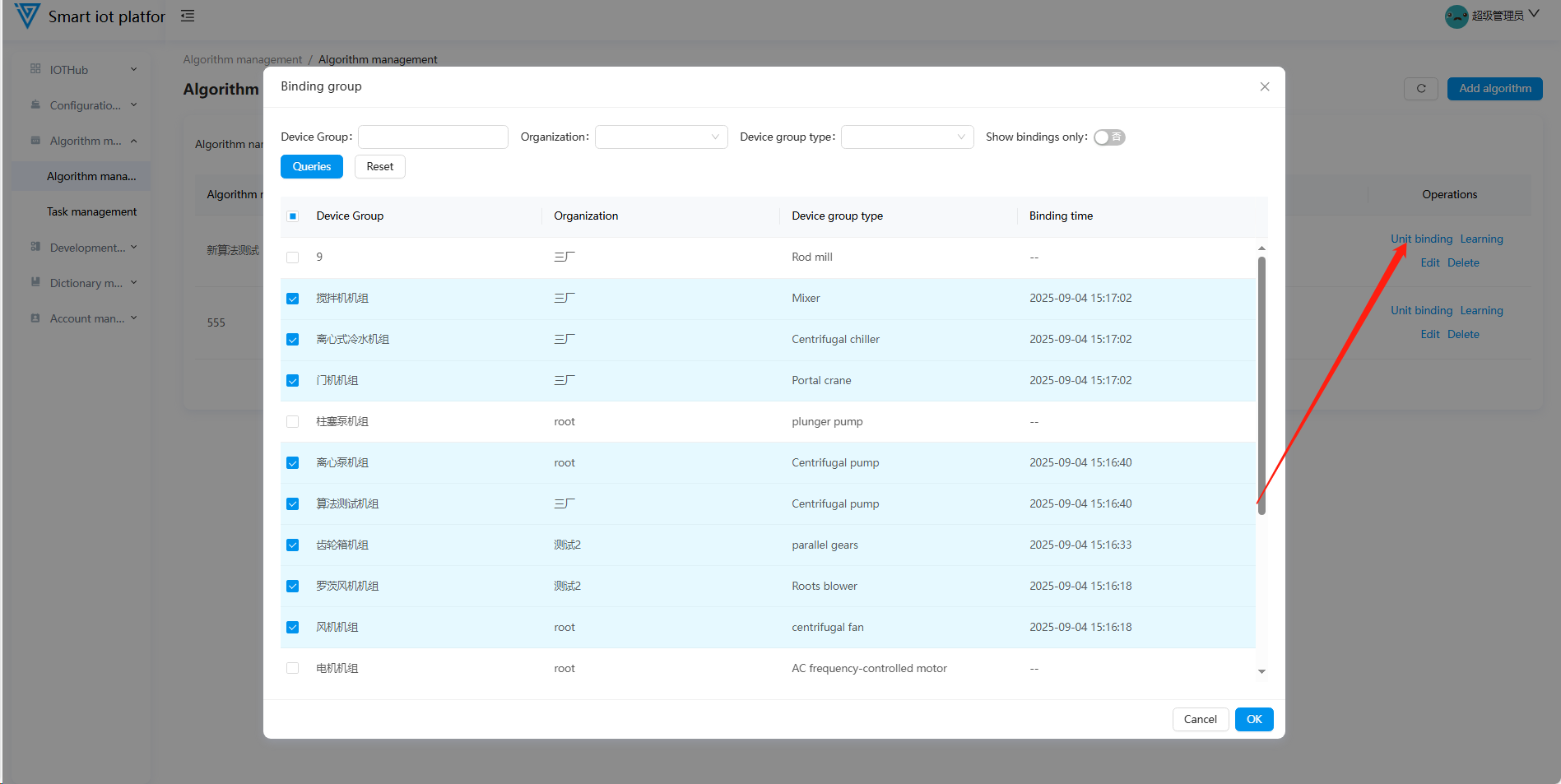Click the super admin user avatar
This screenshot has width=1561, height=784.
[x=1456, y=16]
